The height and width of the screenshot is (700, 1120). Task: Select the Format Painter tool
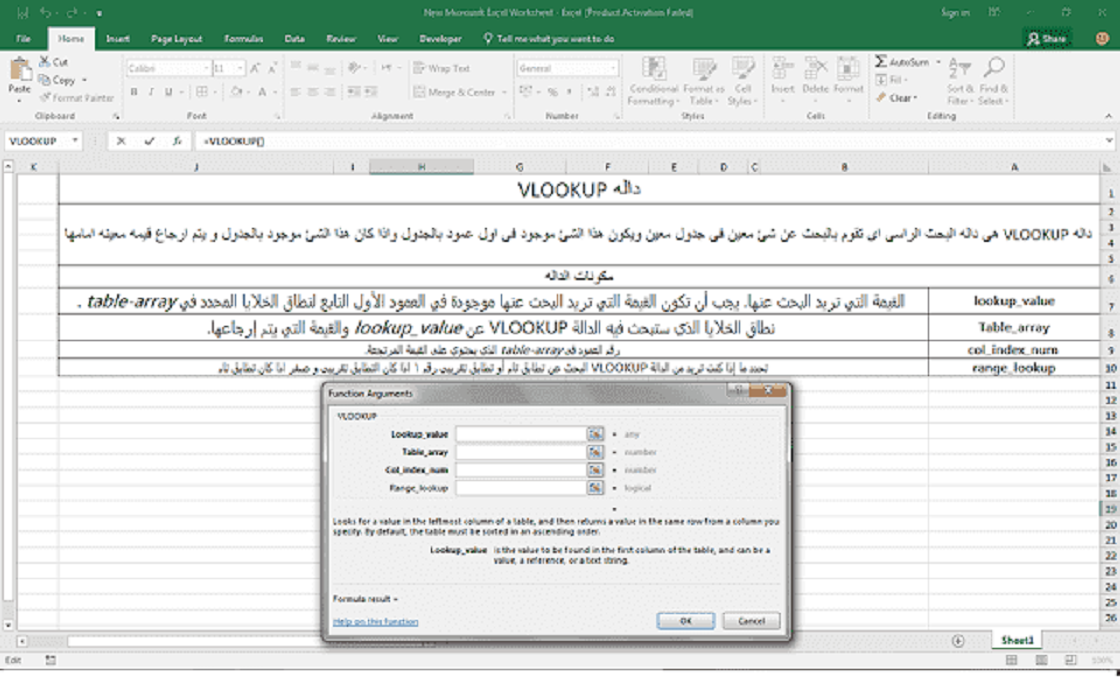77,98
